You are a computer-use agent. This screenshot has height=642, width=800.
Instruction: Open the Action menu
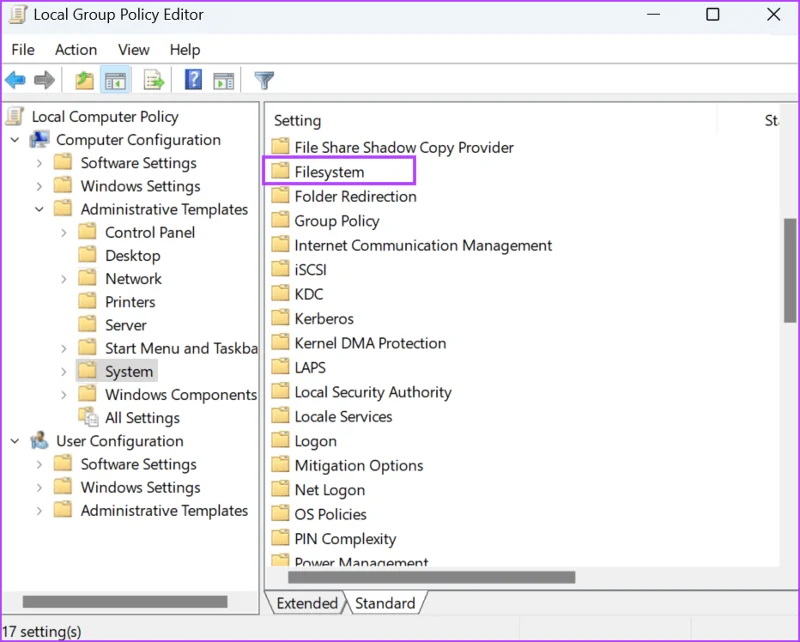(76, 50)
